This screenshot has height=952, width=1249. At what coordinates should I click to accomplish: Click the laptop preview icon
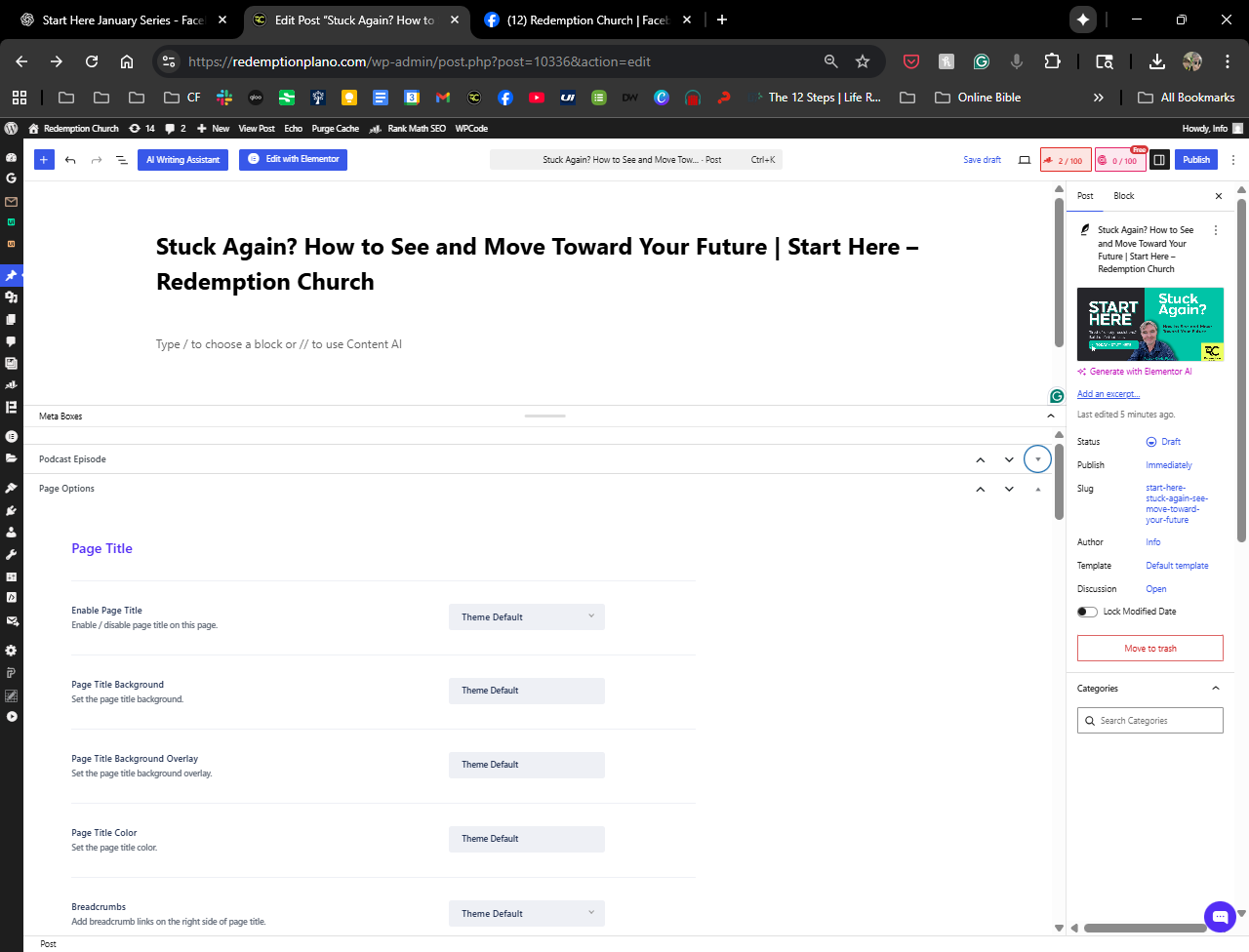tap(1025, 160)
